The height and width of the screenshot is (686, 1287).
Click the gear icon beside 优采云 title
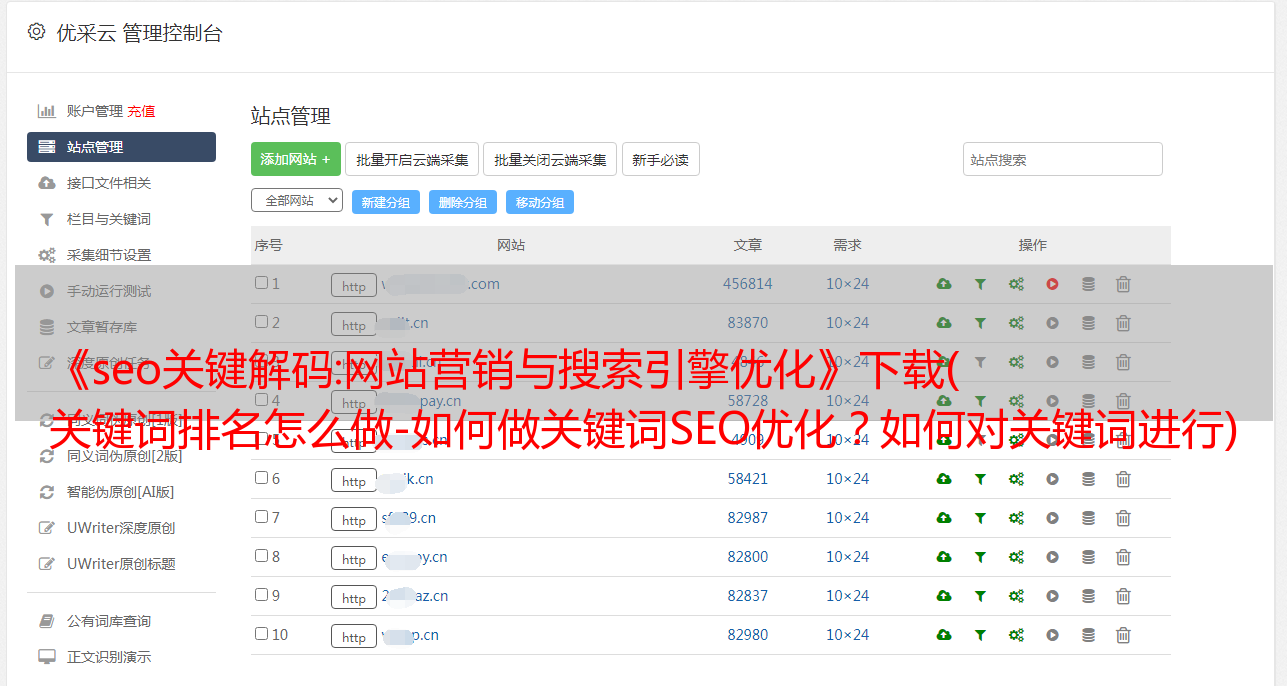click(37, 32)
